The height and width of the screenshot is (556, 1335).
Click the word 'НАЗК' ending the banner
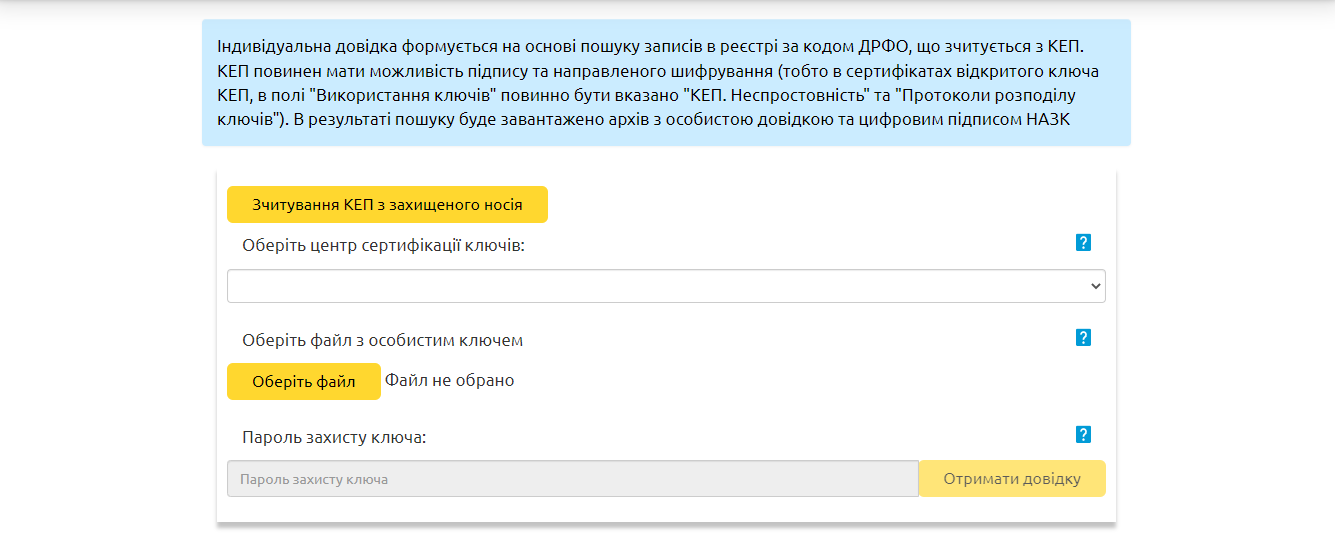click(x=1046, y=121)
